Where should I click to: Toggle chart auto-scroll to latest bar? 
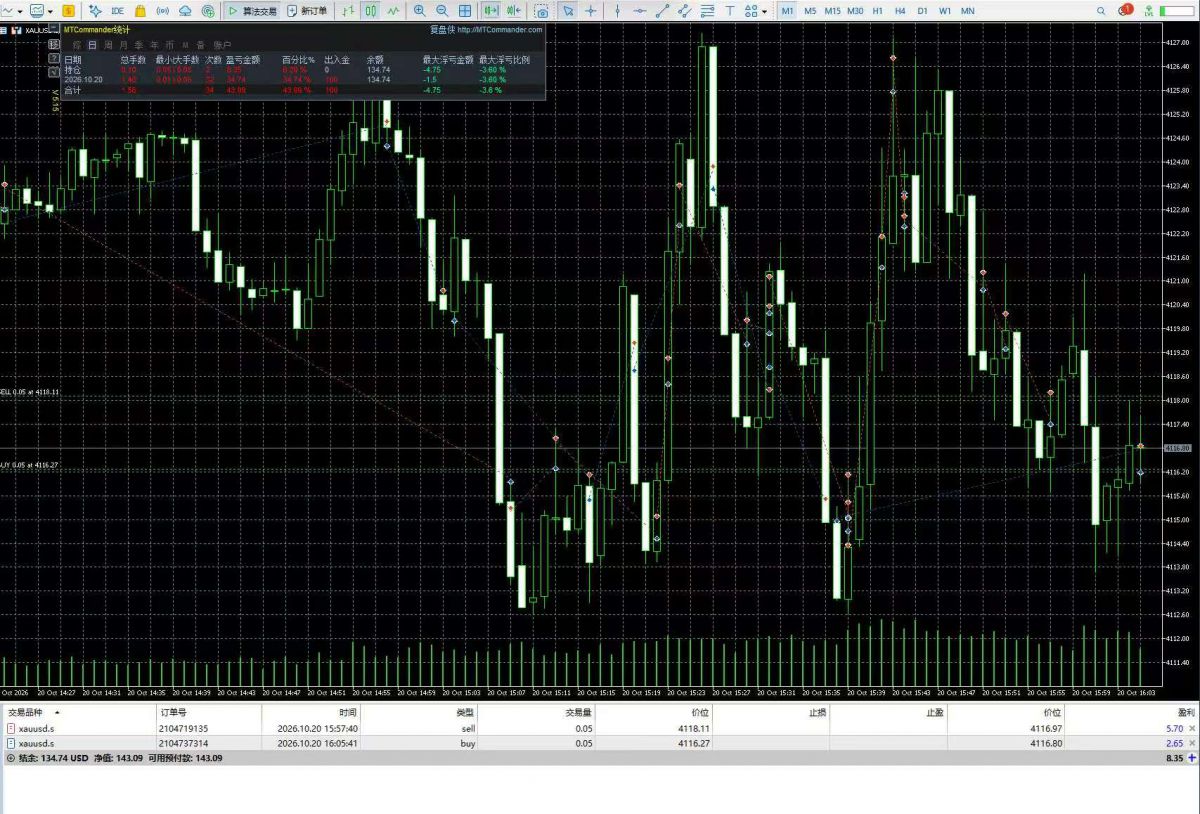491,11
